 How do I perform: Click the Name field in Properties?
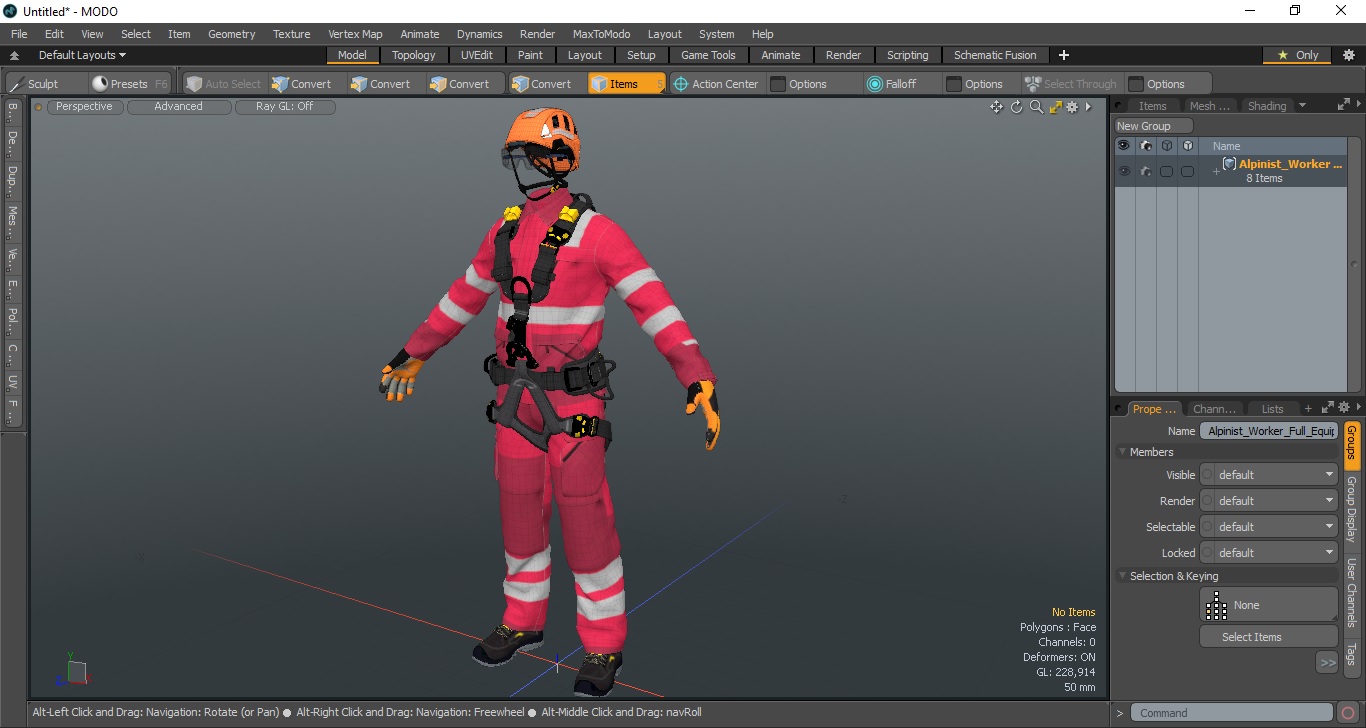[x=1269, y=431]
